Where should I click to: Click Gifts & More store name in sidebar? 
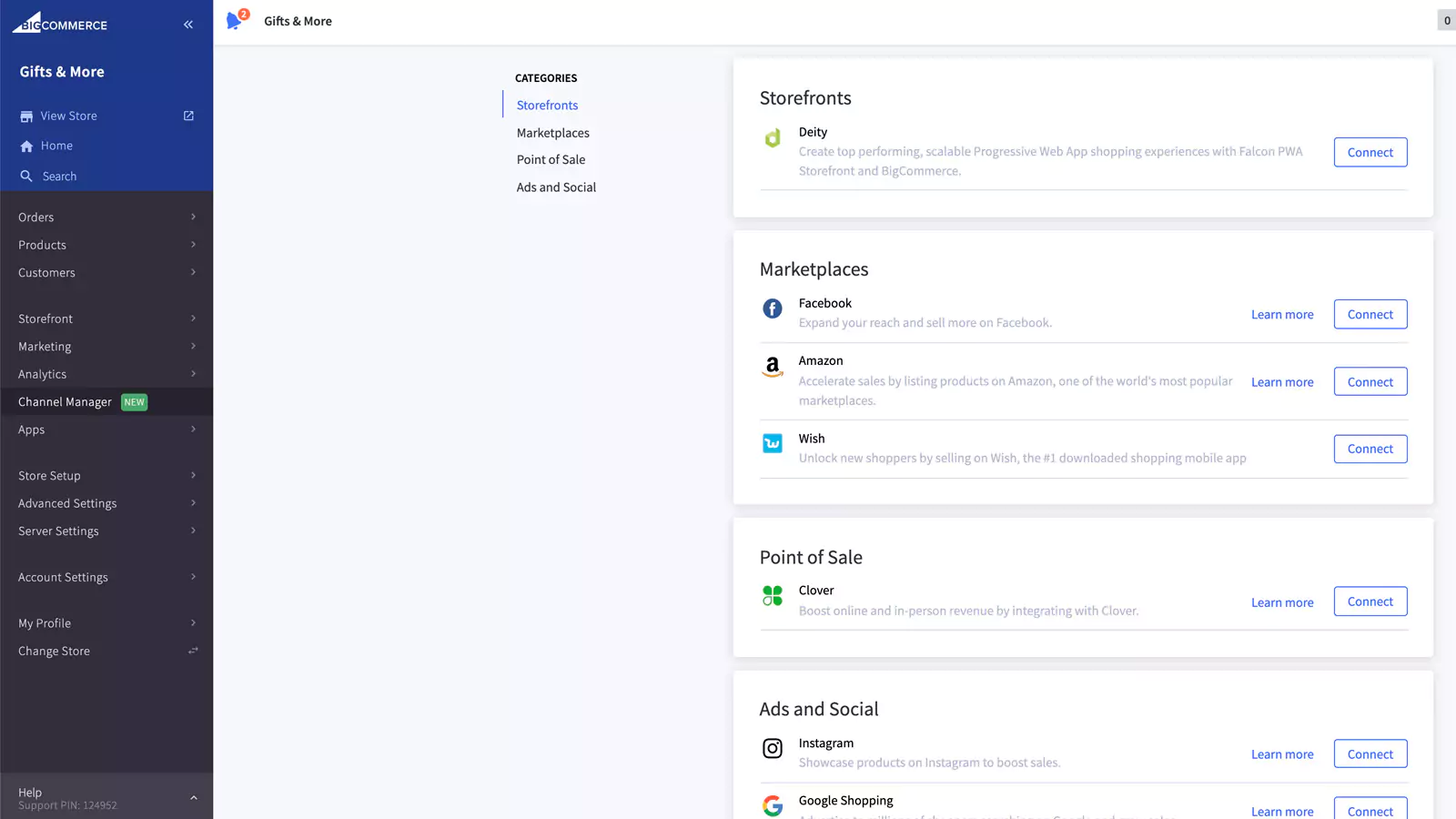[x=62, y=72]
